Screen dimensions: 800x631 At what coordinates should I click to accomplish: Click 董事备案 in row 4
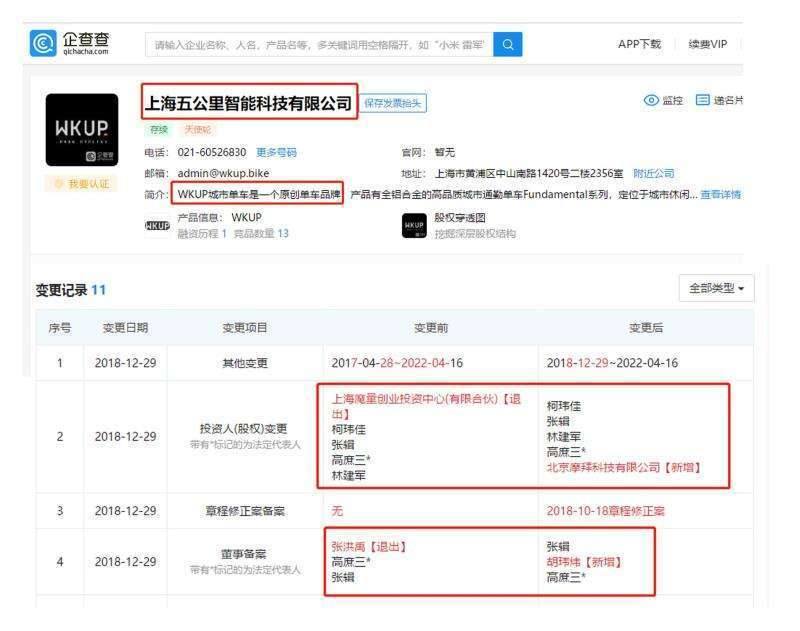coord(244,554)
